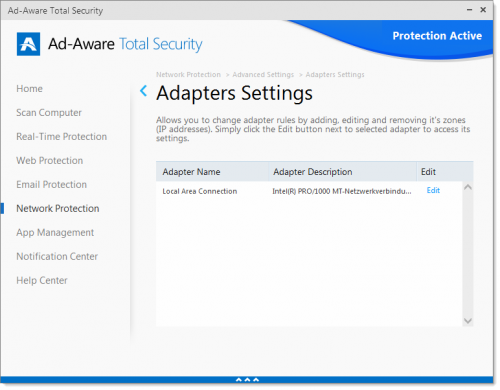
Task: Close the Ad-Aware Total Security window
Action: click(483, 10)
